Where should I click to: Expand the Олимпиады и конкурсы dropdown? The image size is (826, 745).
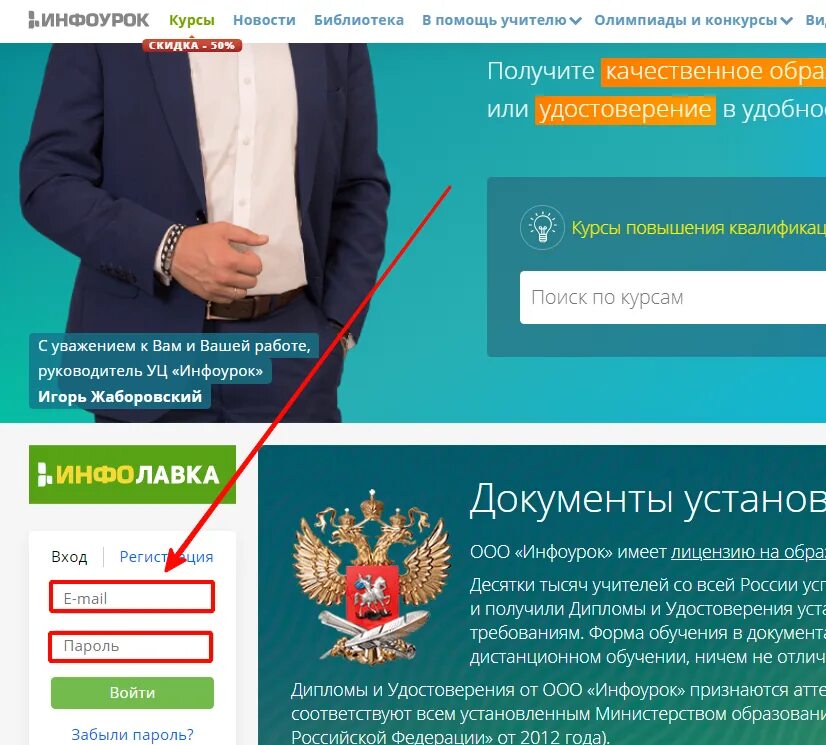point(693,20)
